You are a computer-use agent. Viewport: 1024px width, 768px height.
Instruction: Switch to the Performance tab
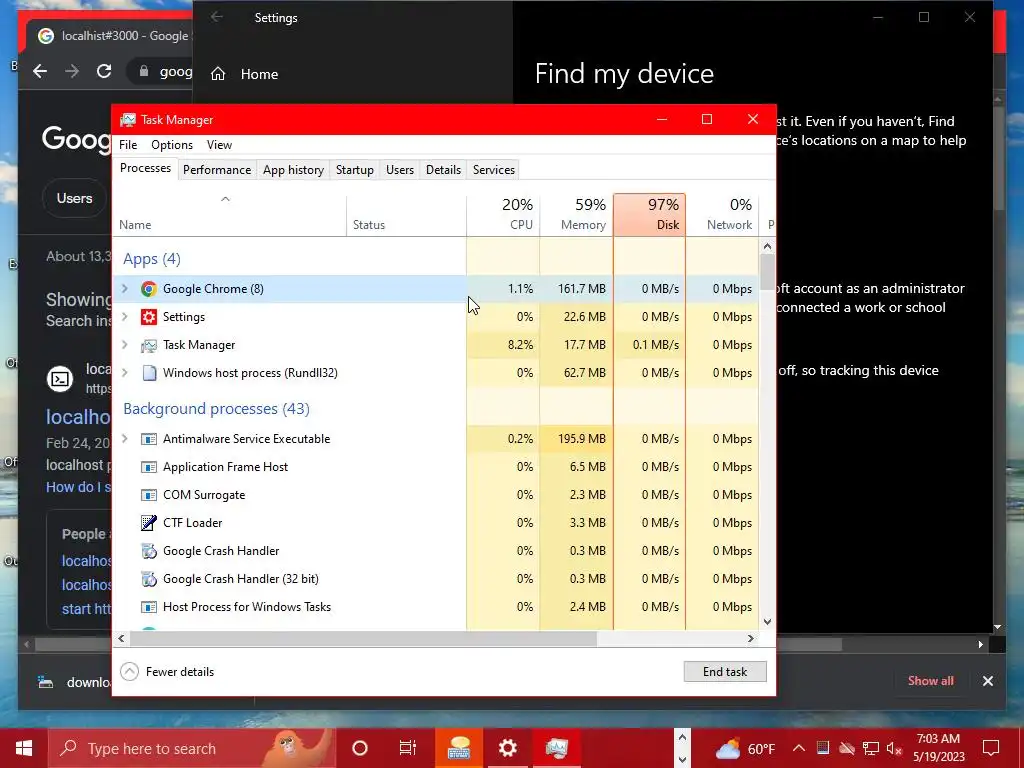(x=217, y=170)
